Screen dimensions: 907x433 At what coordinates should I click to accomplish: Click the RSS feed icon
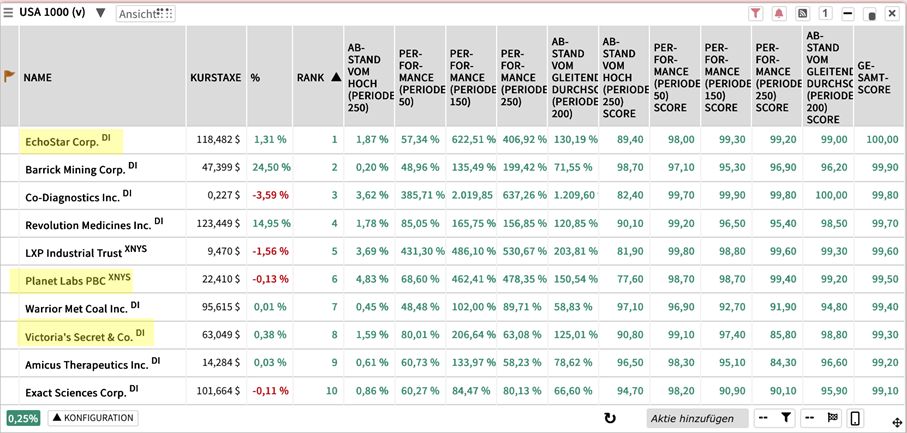[x=802, y=14]
